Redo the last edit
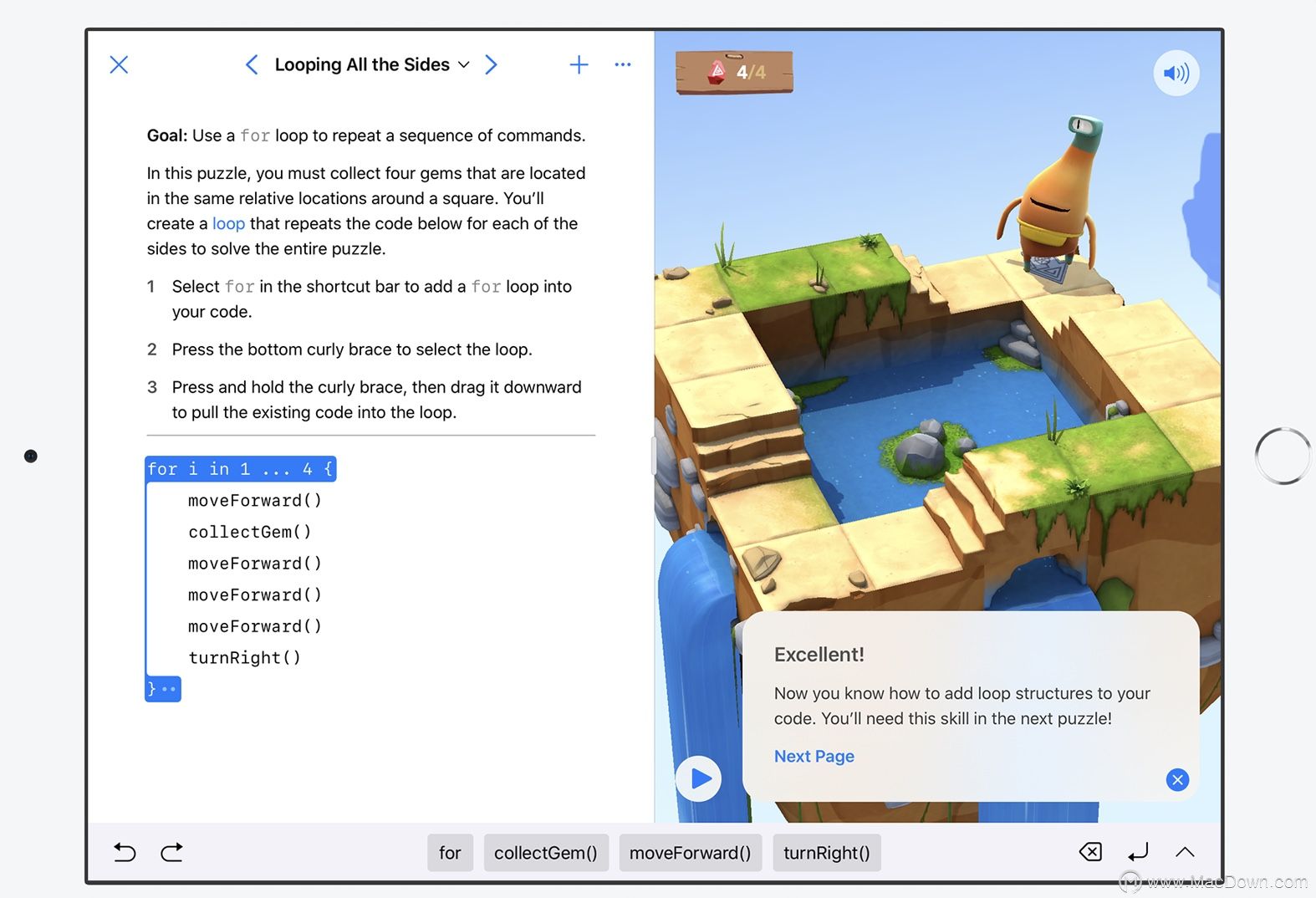The image size is (1316, 898). click(171, 852)
